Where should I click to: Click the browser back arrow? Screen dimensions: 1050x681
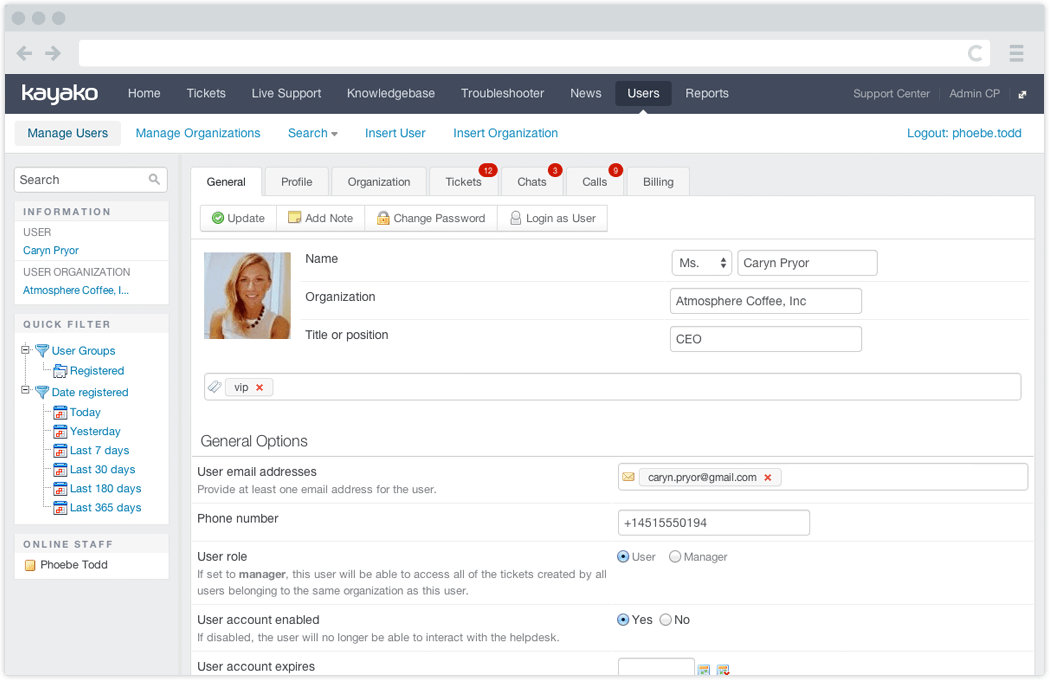pos(25,54)
